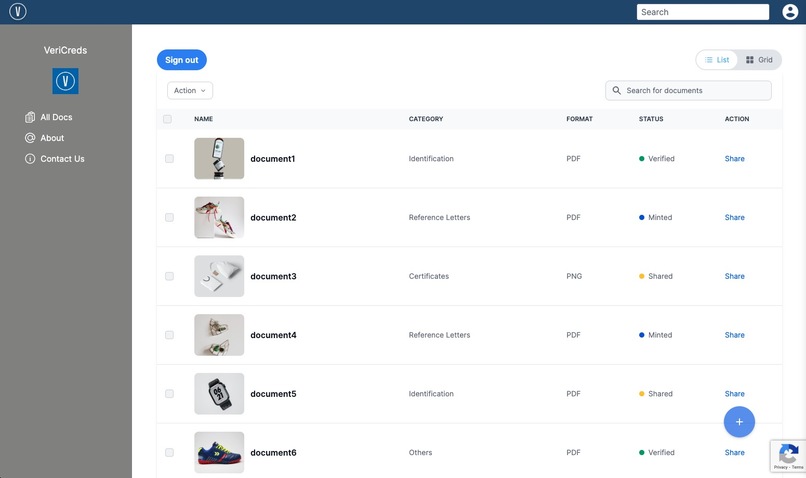Open the document2 thumbnail
The height and width of the screenshot is (478, 806).
click(219, 217)
